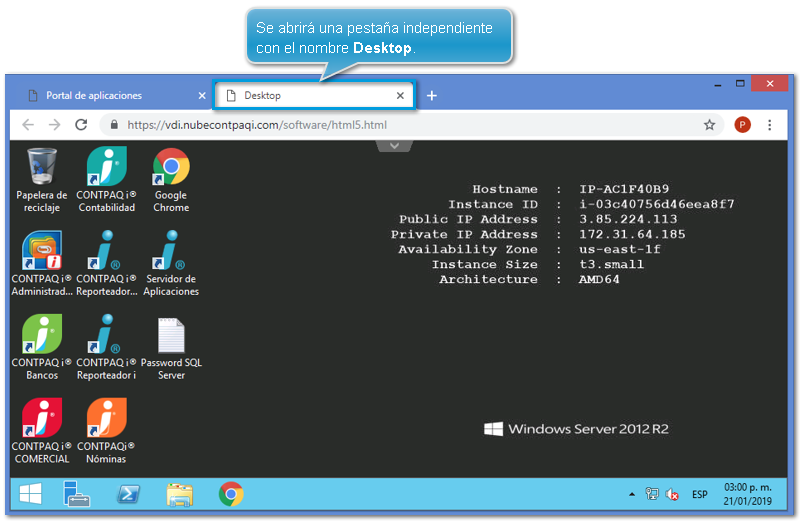Screen dimensions: 803x524
Task: Open Server Manager from taskbar
Action: (77, 494)
